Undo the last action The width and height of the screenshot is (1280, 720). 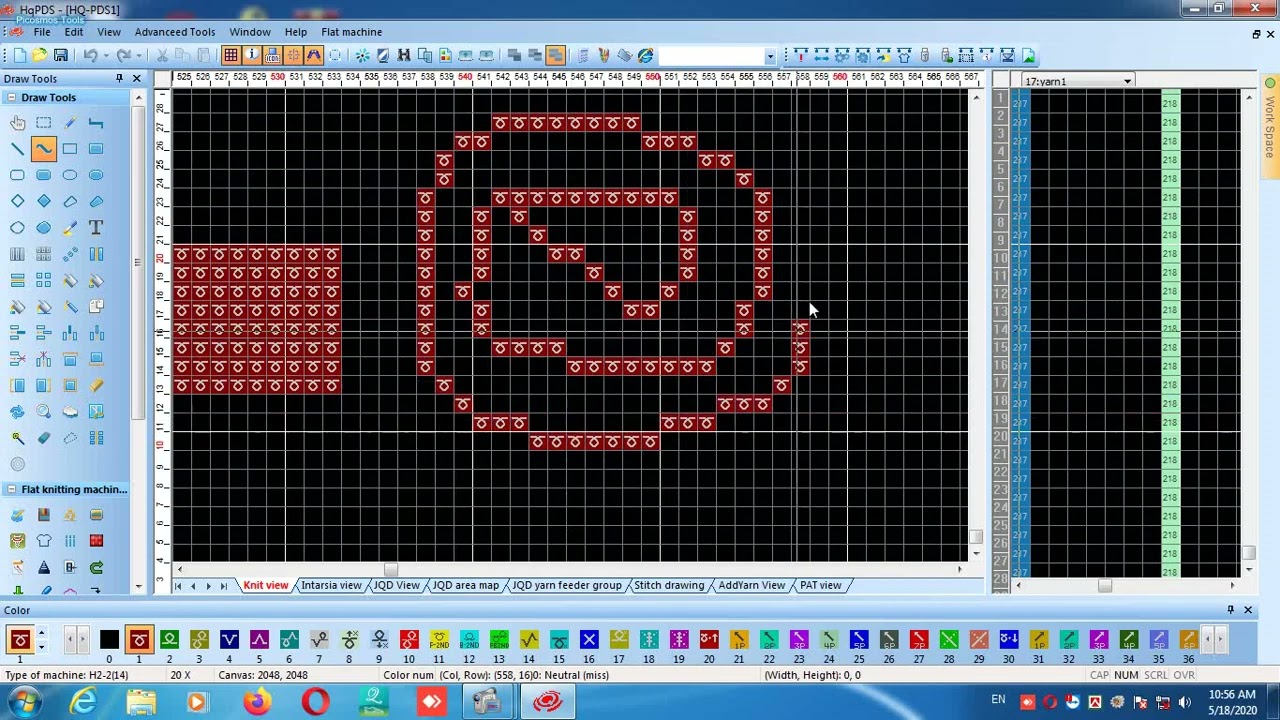click(x=89, y=55)
